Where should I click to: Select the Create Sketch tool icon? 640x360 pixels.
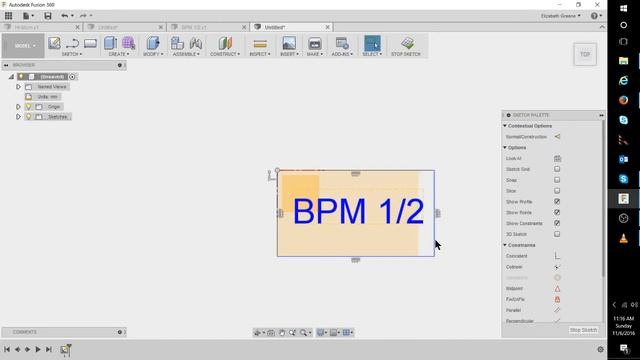click(x=54, y=43)
